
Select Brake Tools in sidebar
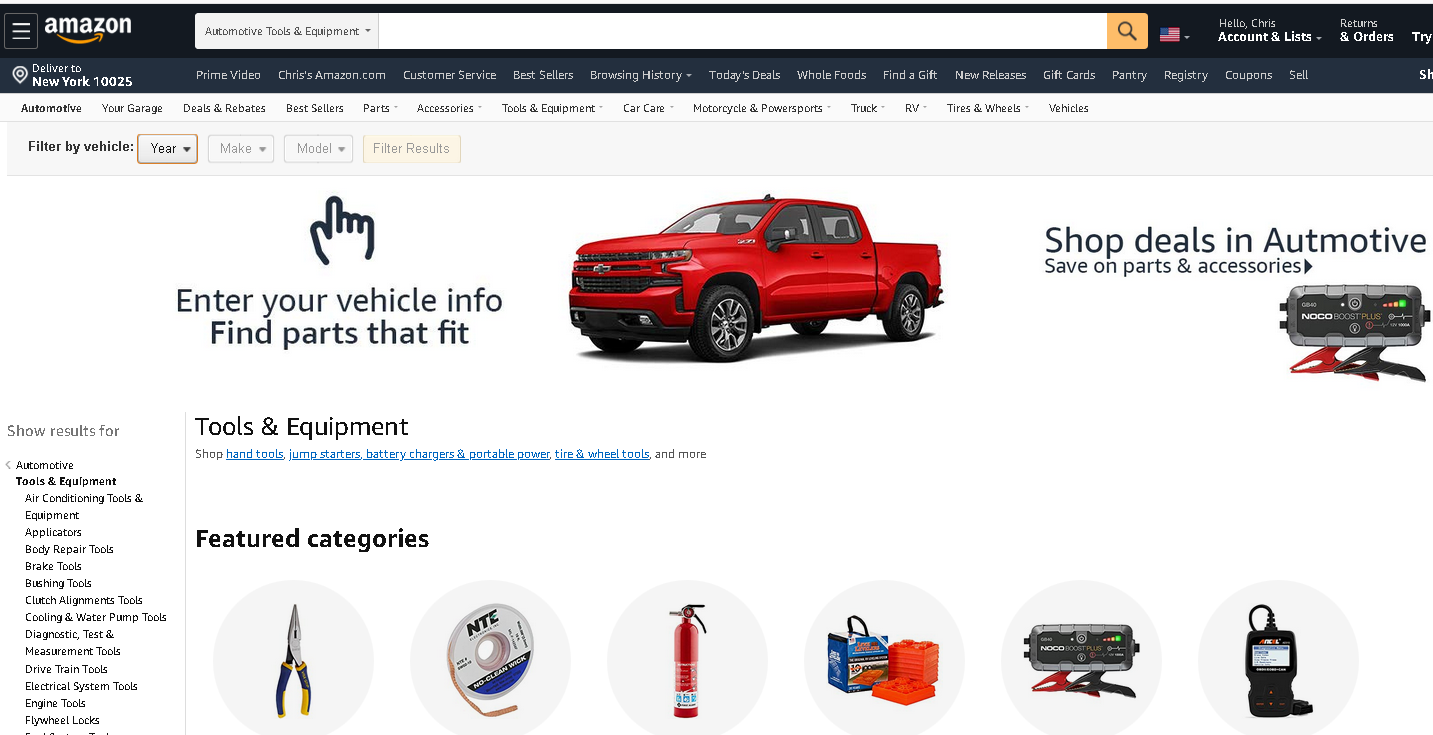53,566
